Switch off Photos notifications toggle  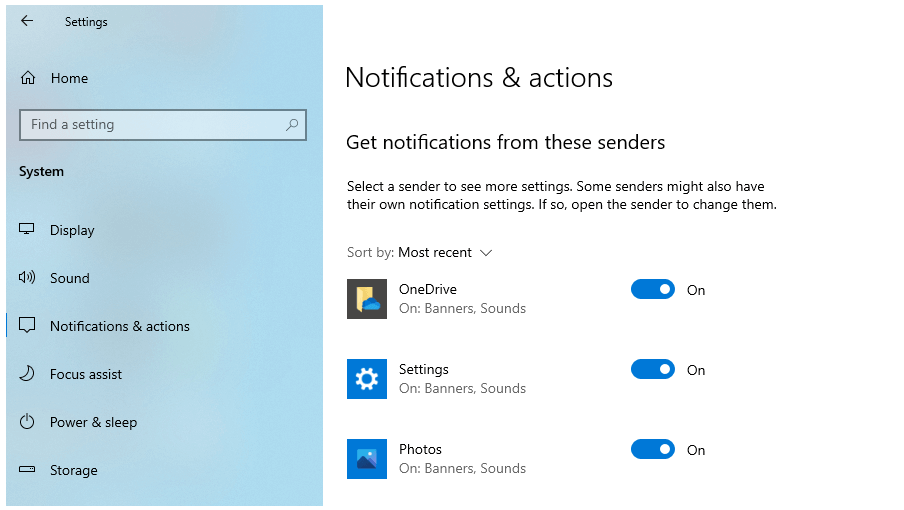[653, 449]
